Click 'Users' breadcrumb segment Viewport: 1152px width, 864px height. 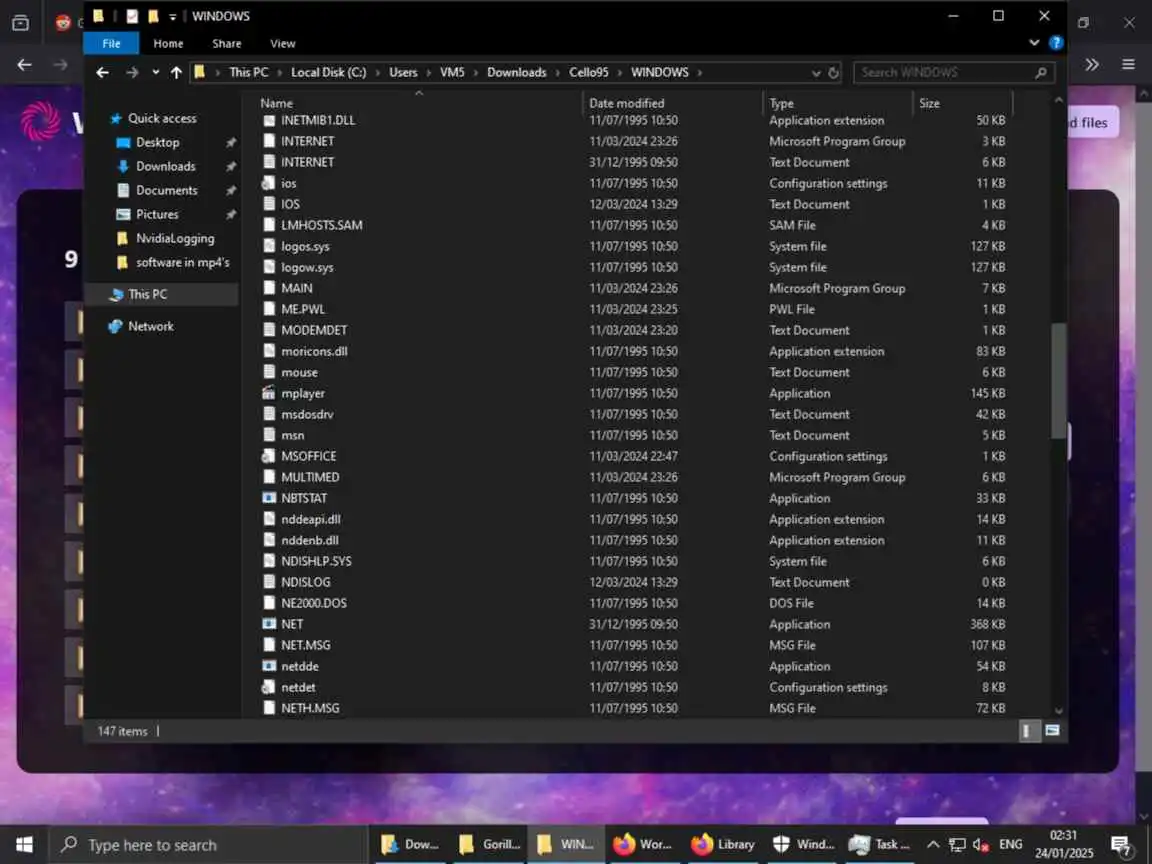click(403, 72)
